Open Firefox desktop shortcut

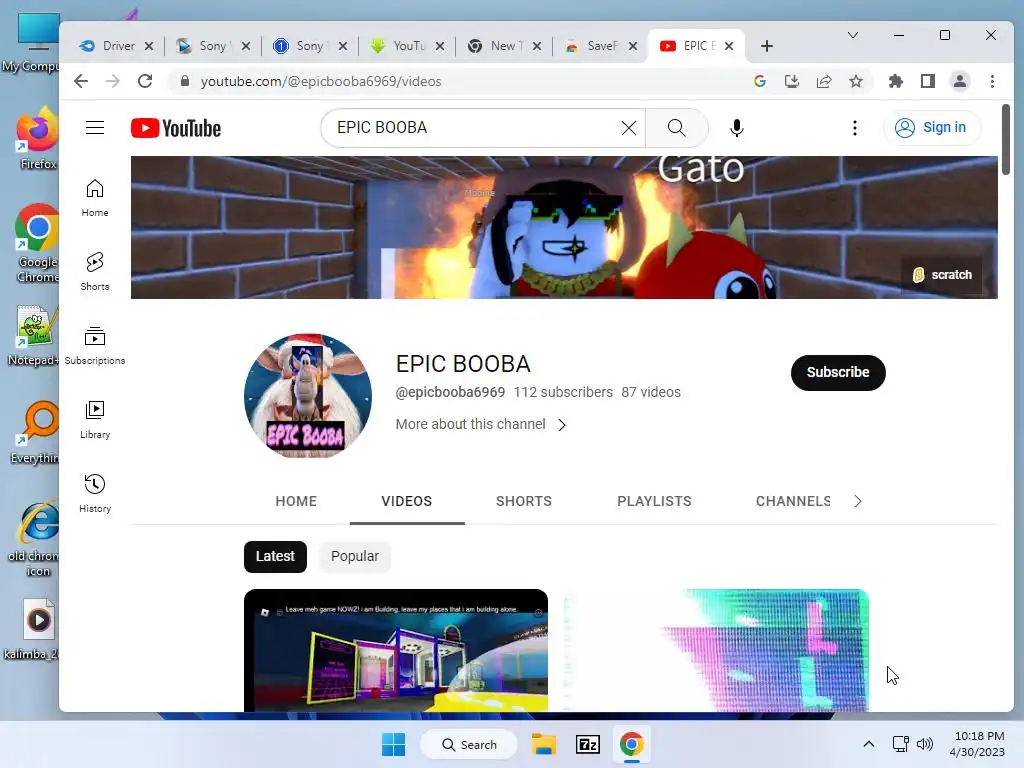point(38,139)
